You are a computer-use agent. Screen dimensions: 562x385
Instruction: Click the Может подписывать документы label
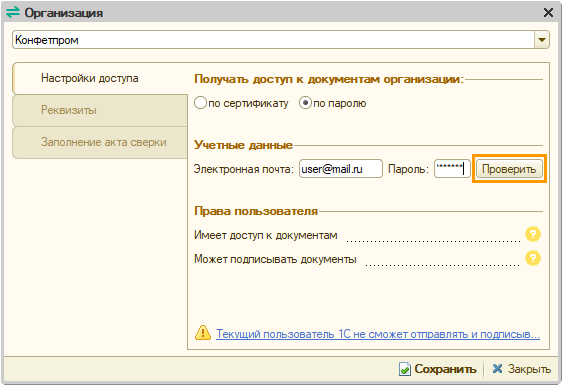275,259
